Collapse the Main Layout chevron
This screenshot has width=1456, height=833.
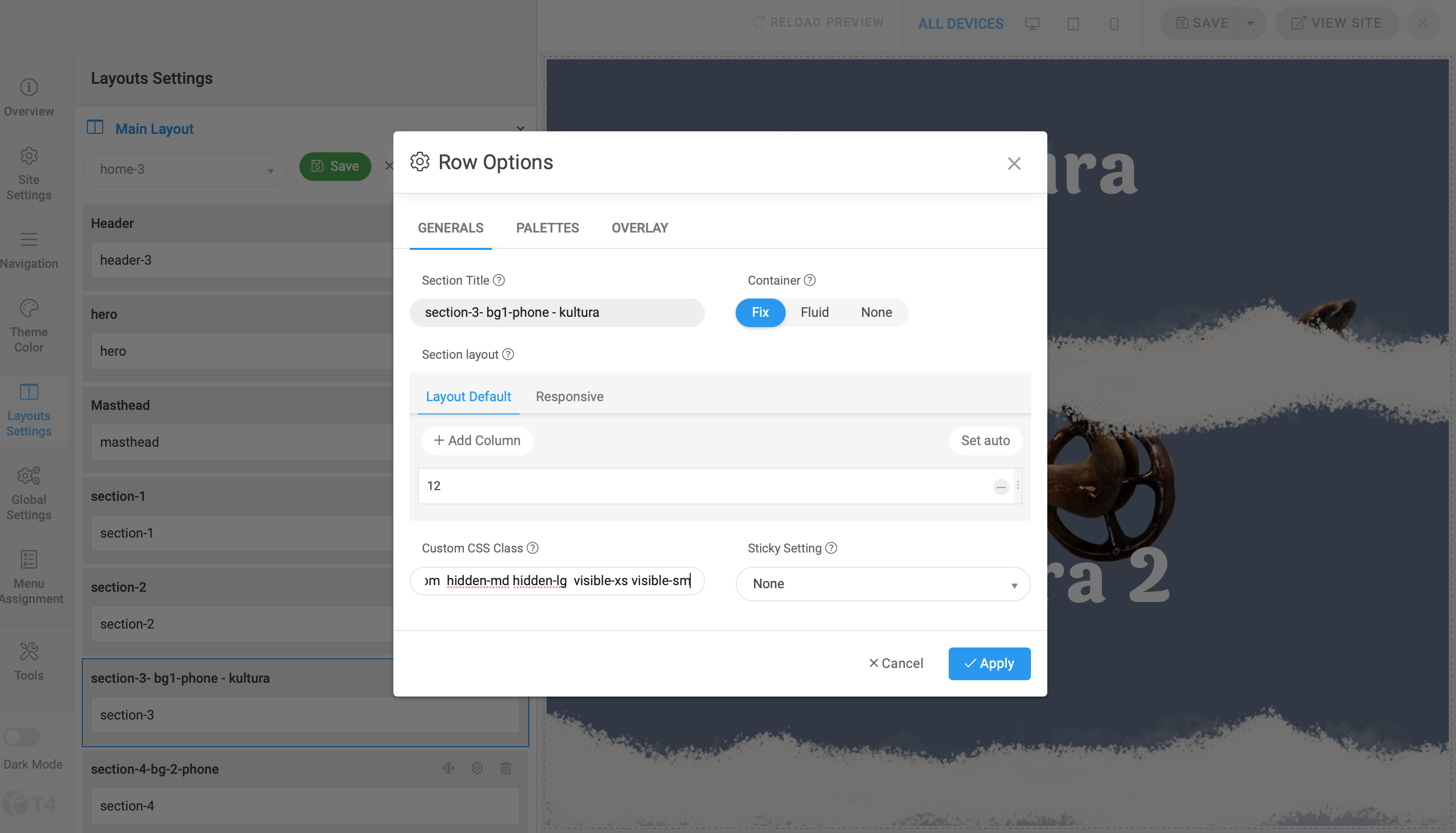[x=520, y=128]
